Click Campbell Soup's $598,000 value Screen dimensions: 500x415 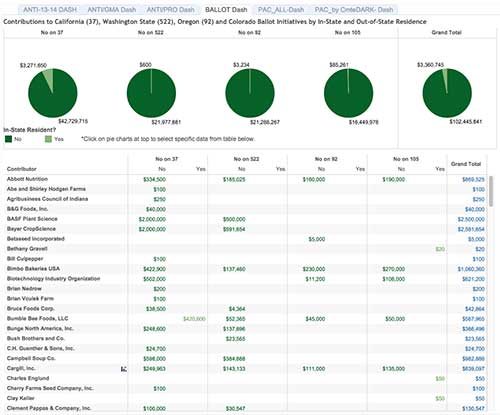coord(154,359)
